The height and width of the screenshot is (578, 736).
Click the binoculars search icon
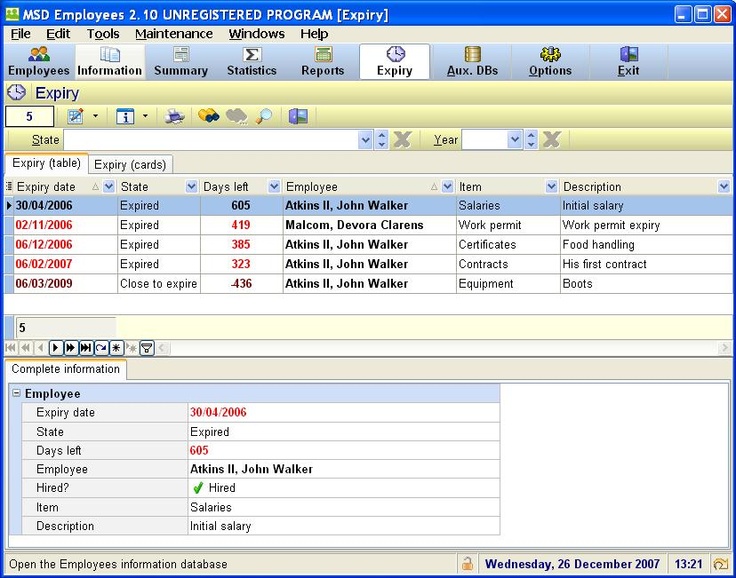pyautogui.click(x=208, y=116)
